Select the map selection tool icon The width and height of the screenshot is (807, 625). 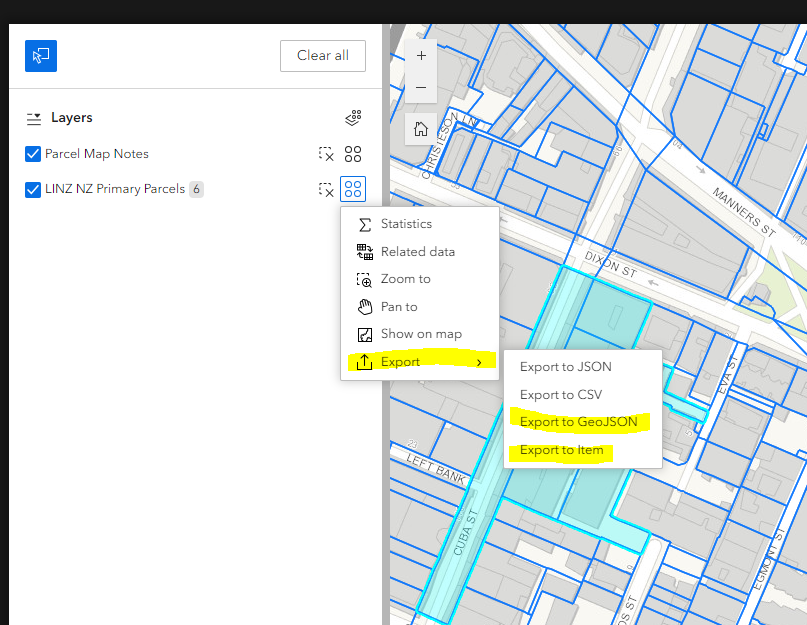pyautogui.click(x=40, y=56)
